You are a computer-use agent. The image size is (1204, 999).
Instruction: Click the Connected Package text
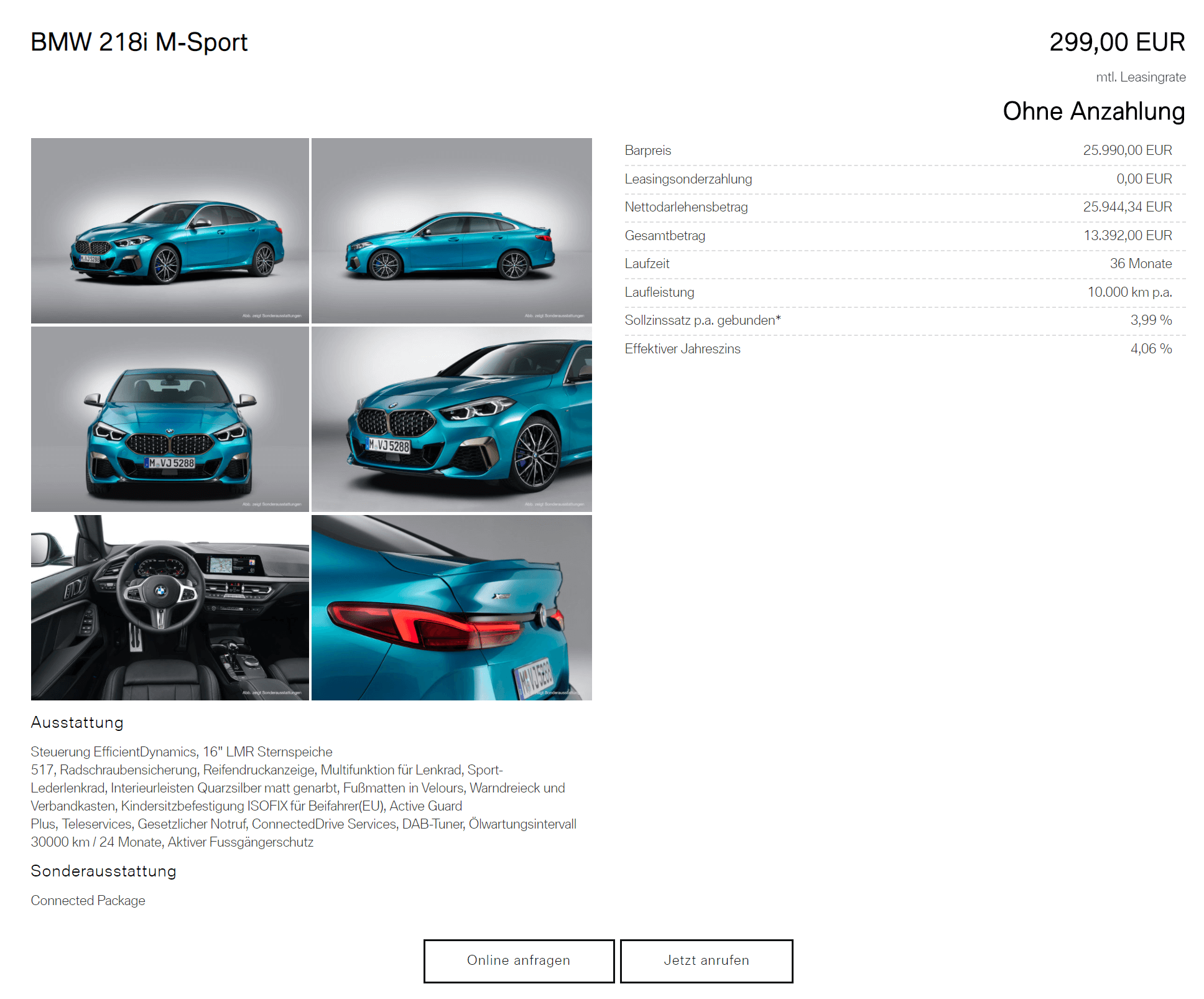(88, 901)
